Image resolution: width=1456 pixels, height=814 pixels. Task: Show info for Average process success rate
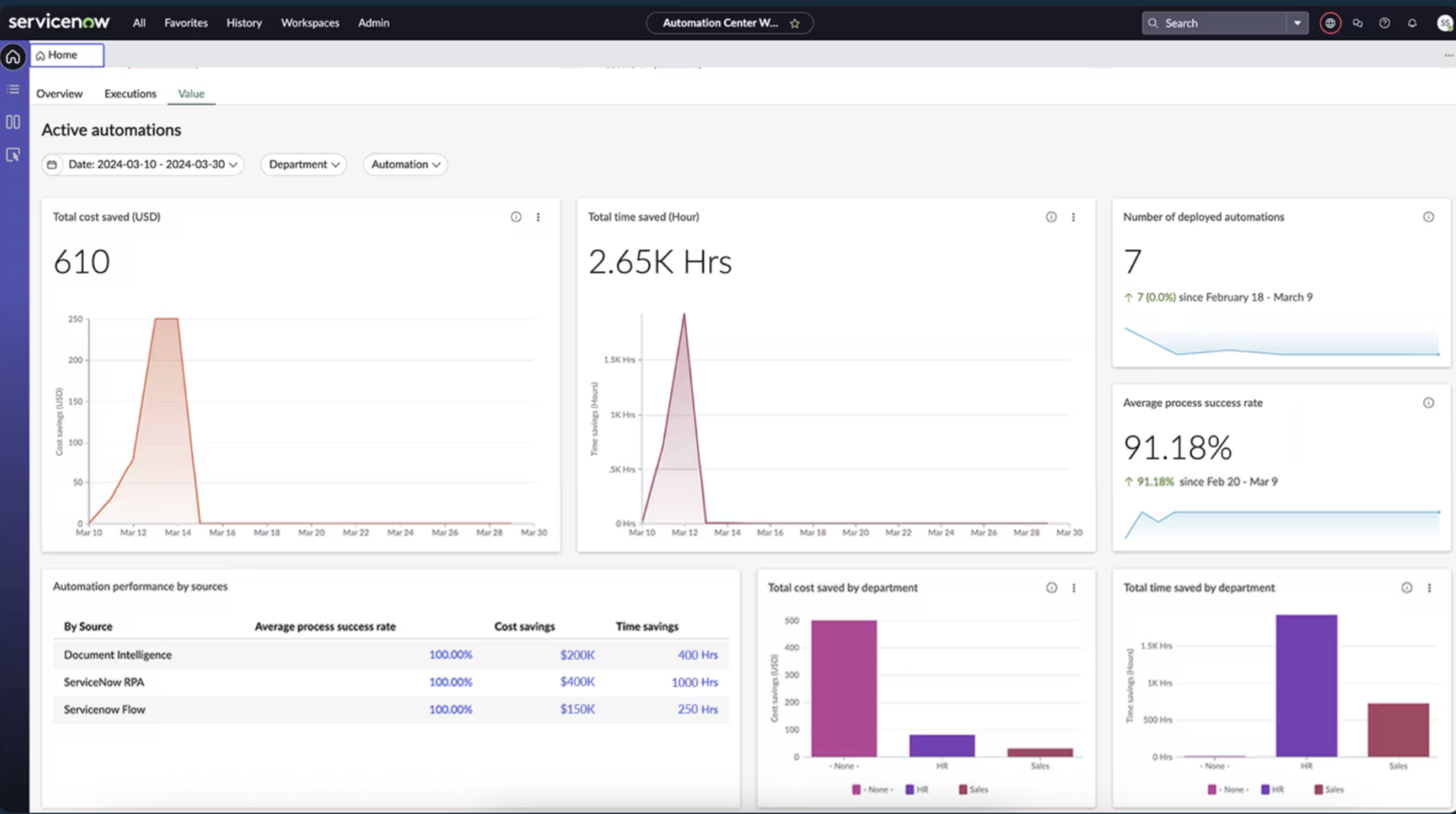pos(1428,403)
